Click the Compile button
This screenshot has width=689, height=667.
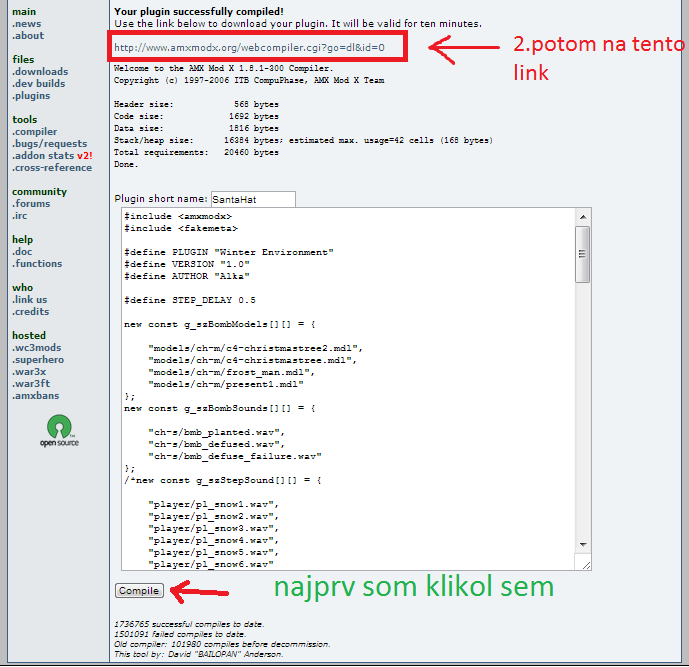click(x=139, y=591)
